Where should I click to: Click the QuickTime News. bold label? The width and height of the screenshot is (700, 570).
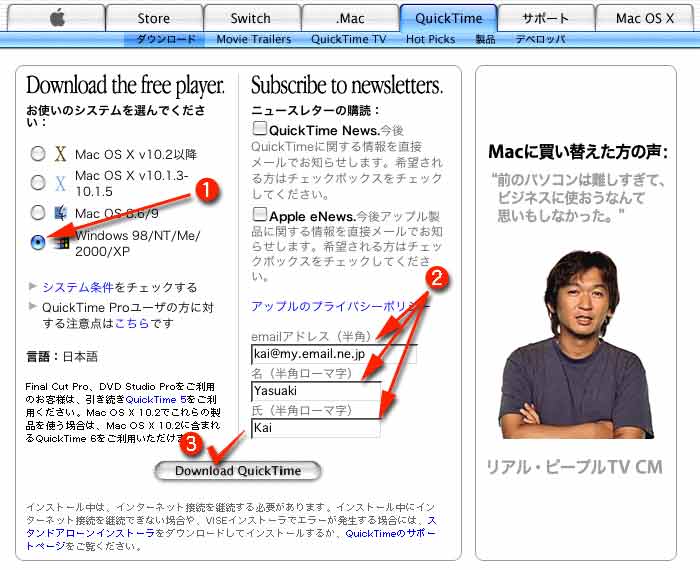tap(324, 130)
